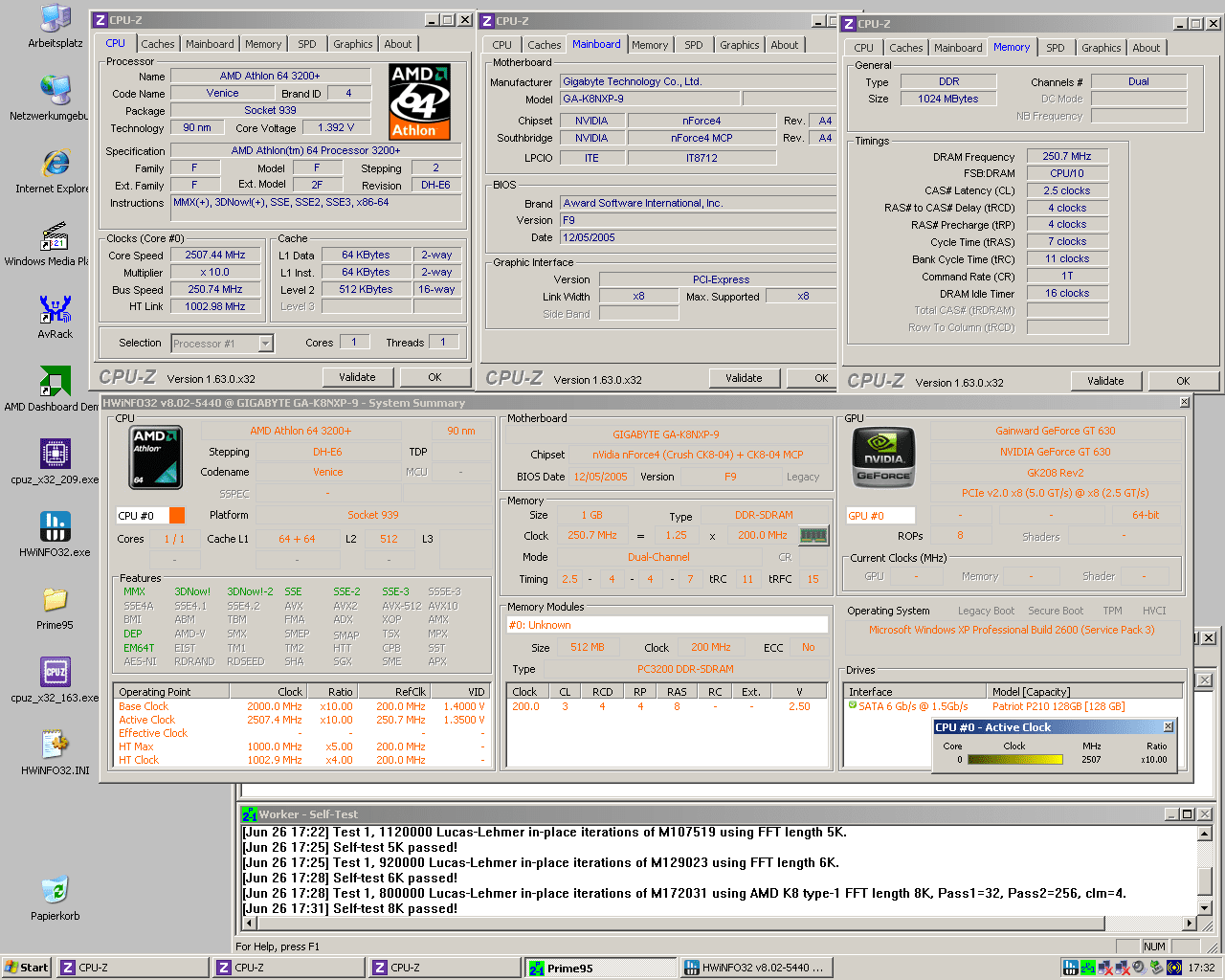Image resolution: width=1225 pixels, height=980 pixels.
Task: Open the Processor #1 selection dropdown in CPU-Z
Action: click(x=223, y=344)
